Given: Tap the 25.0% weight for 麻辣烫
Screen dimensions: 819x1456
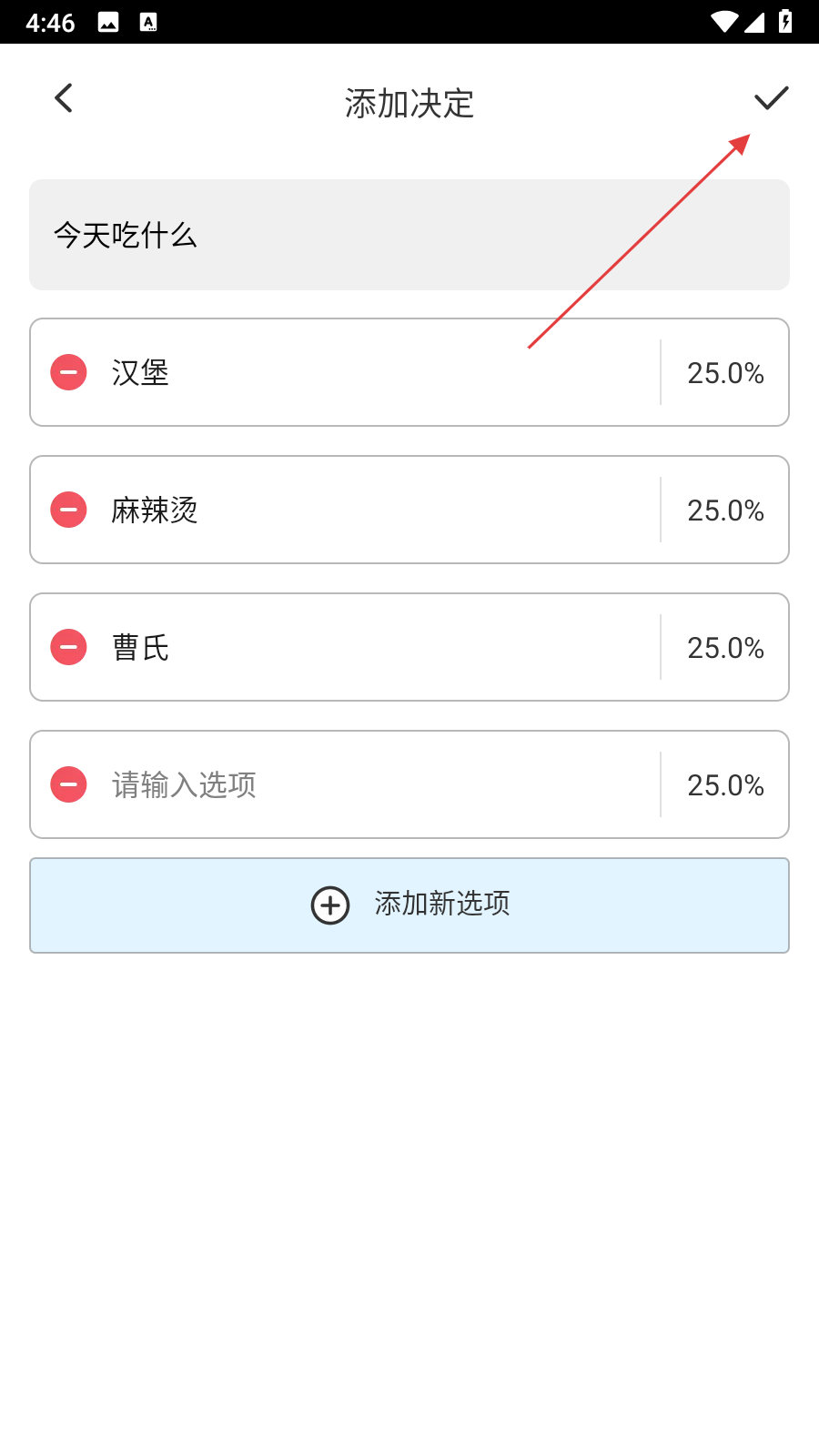Looking at the screenshot, I should point(725,511).
